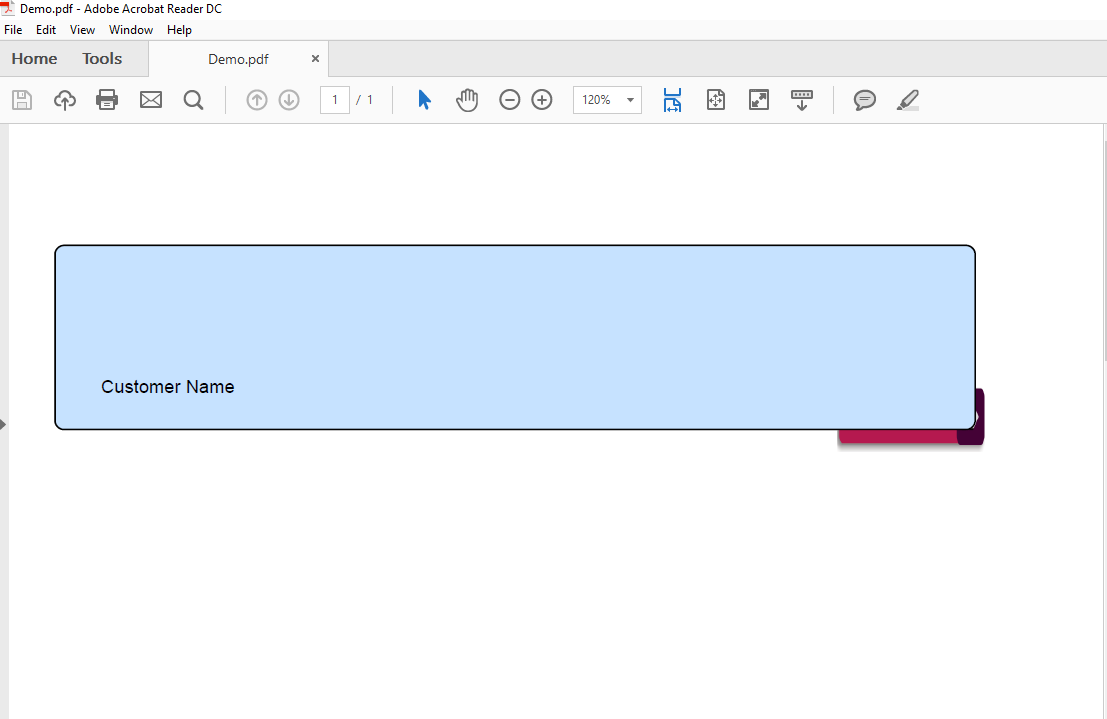Upload file to Adobe cloud icon
Screen dimensions: 1107x719
65,100
